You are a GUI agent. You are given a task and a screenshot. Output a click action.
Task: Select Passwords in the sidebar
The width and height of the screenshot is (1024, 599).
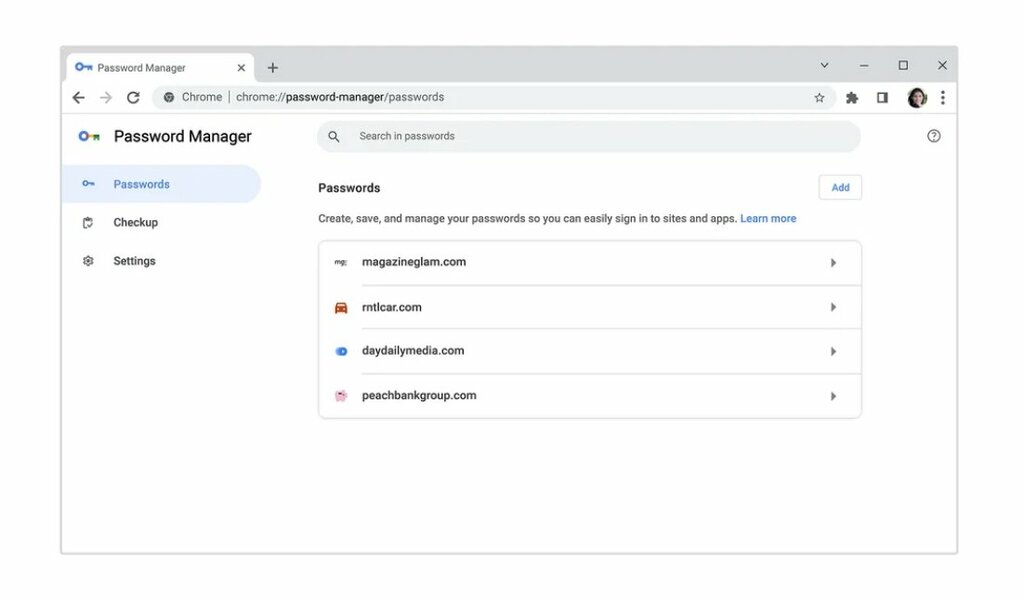pyautogui.click(x=161, y=184)
